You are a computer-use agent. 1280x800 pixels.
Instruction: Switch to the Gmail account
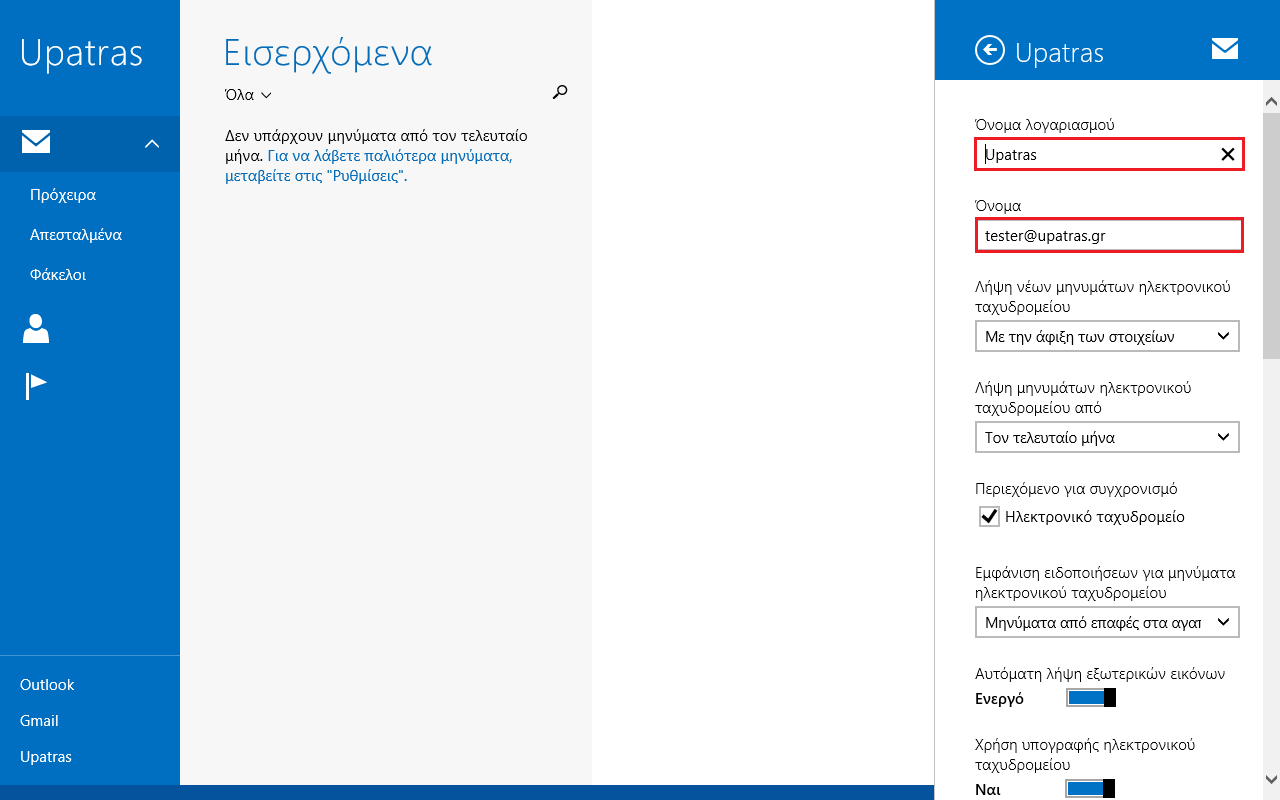click(x=39, y=721)
